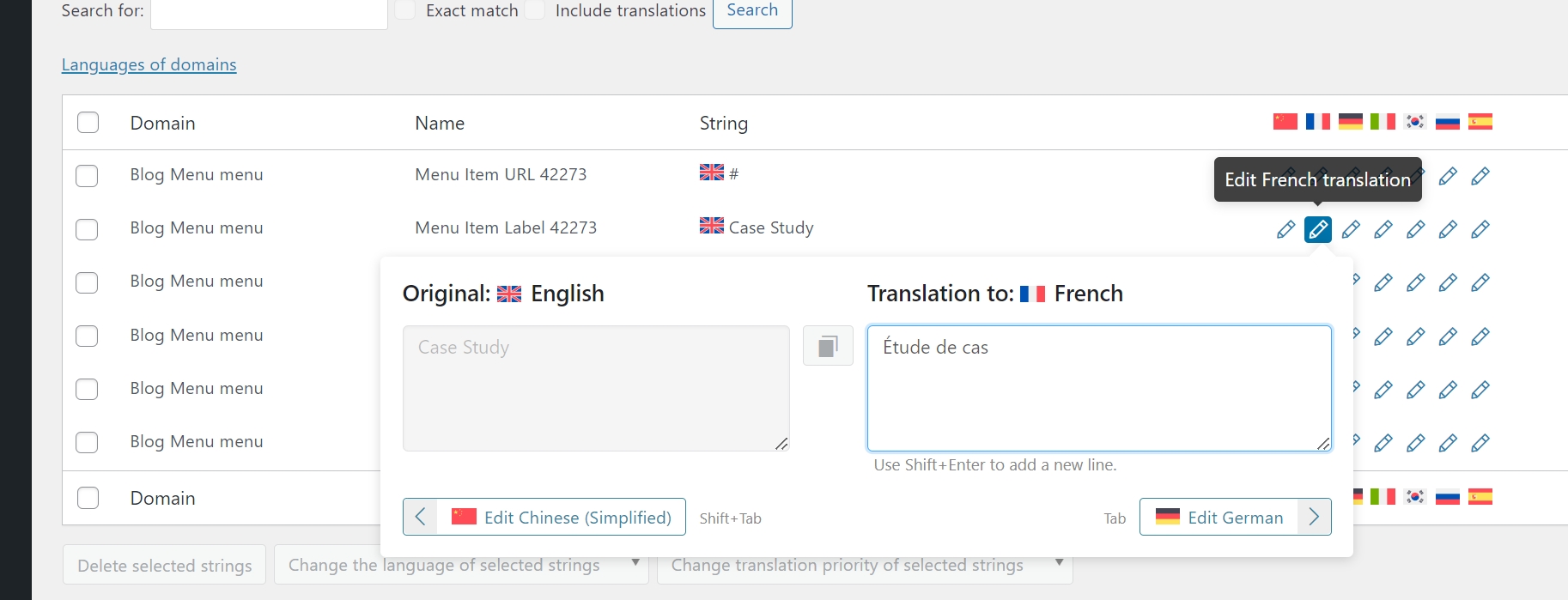Image resolution: width=1568 pixels, height=600 pixels.
Task: Edit German translation of Menu Item Label 42273
Action: 1351,229
